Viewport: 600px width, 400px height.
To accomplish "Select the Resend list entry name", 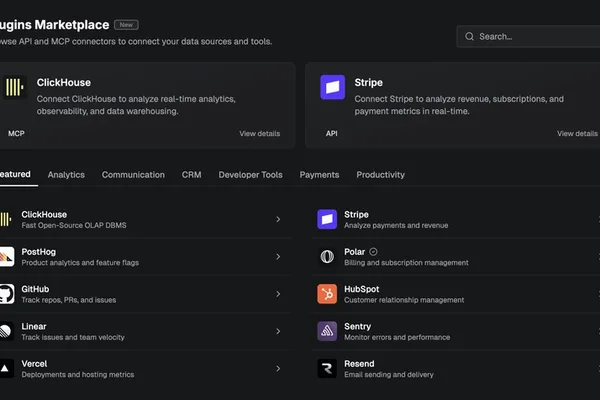I will point(359,364).
